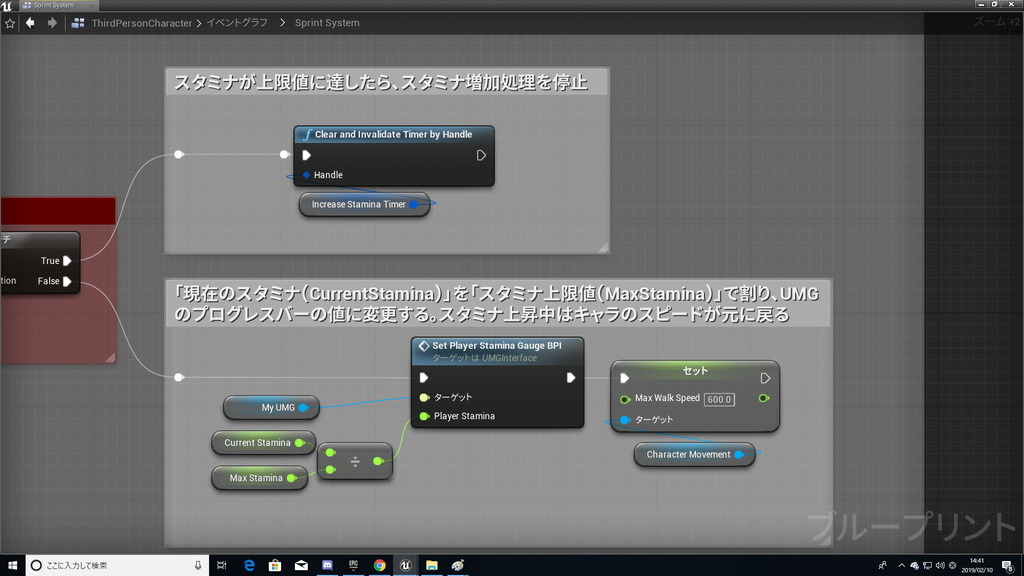Open volume control in system tray
1024x576 pixels.
(x=940, y=566)
